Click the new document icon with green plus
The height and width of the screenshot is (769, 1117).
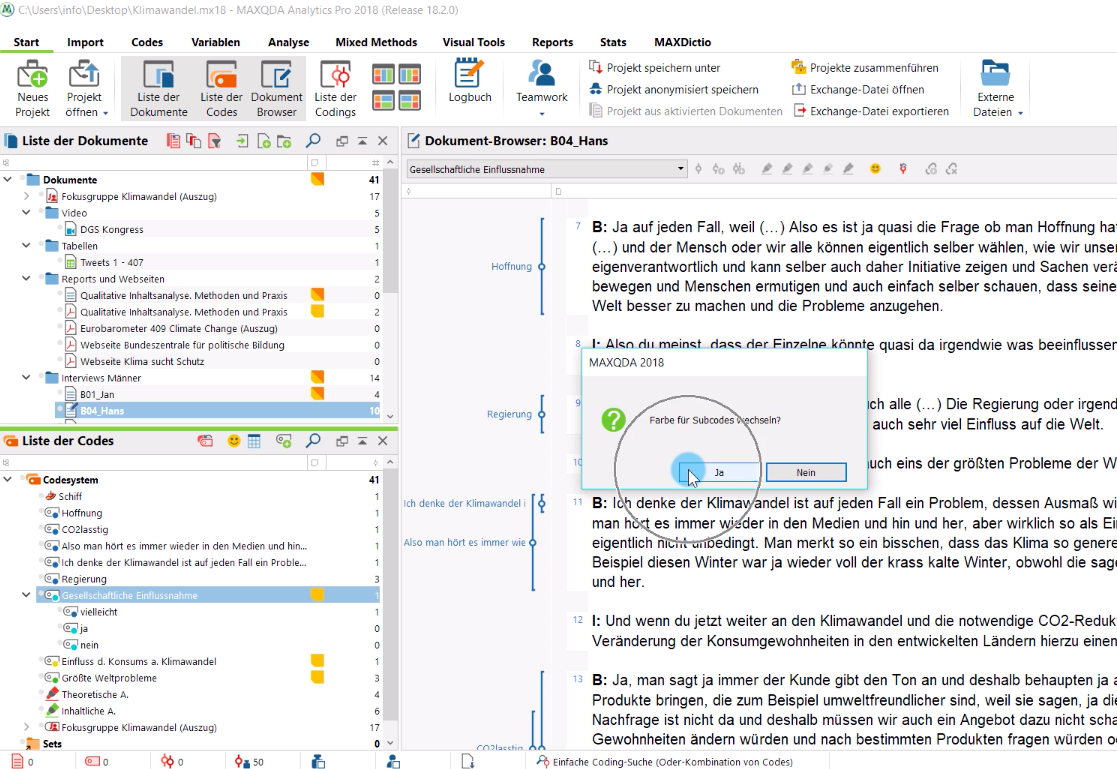click(263, 141)
